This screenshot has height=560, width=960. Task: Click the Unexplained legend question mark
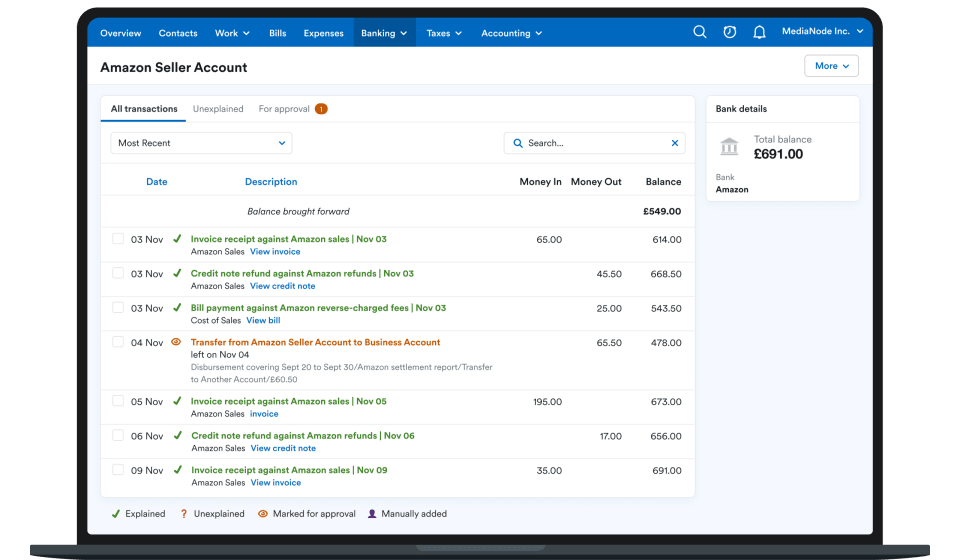point(184,513)
